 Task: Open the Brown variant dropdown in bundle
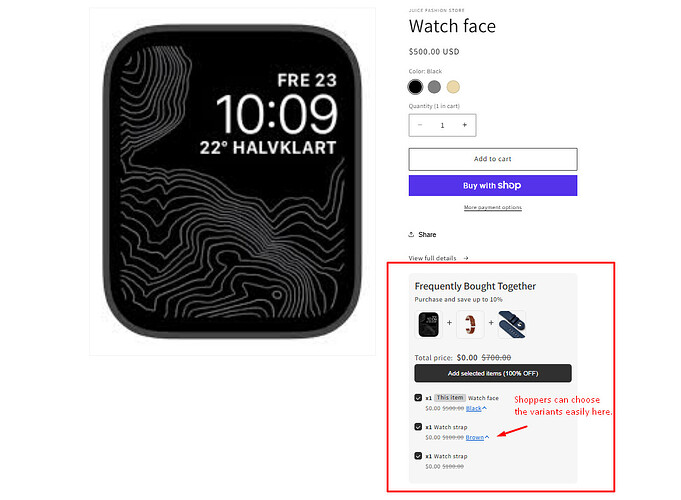pos(477,437)
